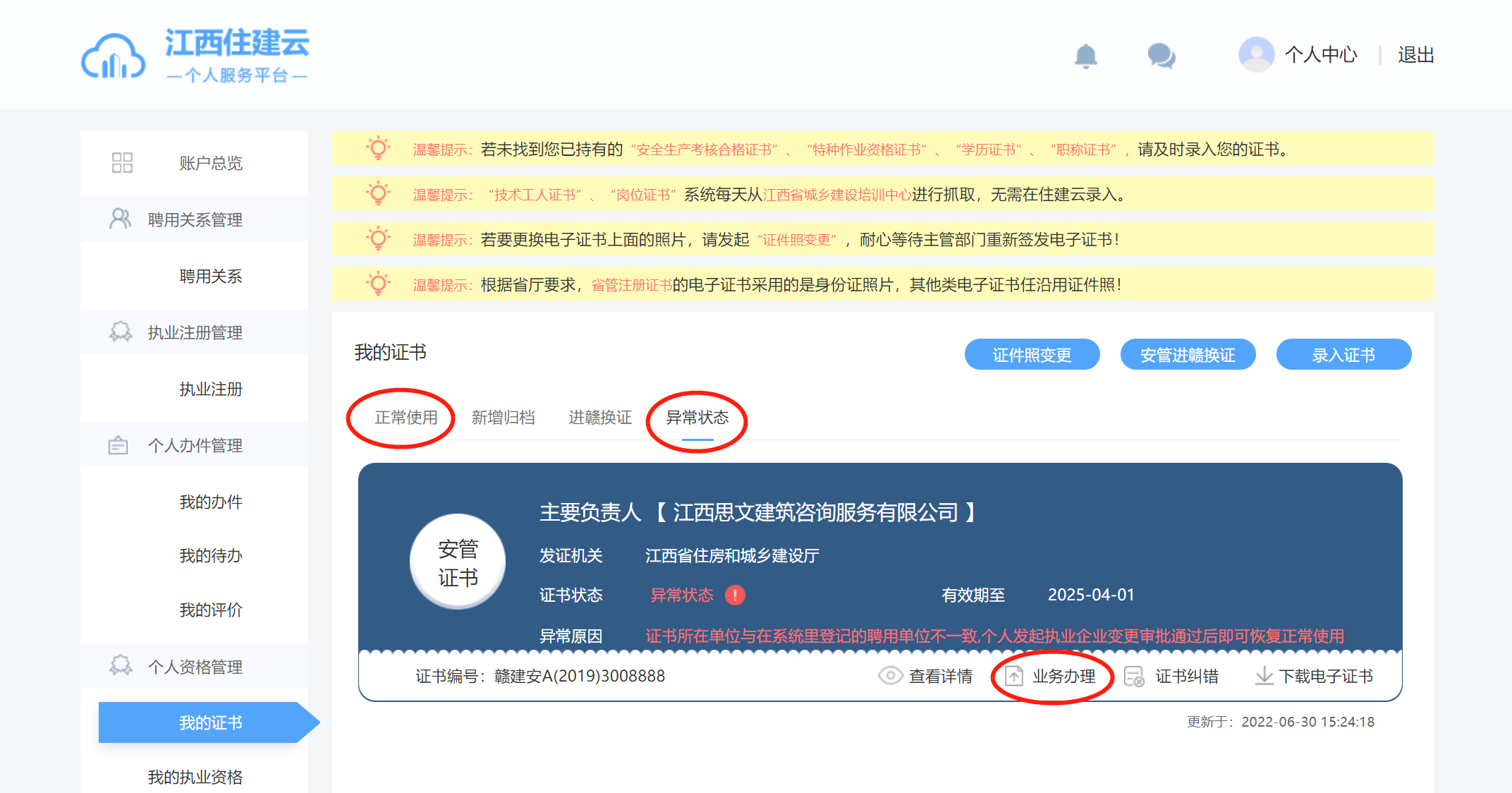The width and height of the screenshot is (1512, 793).
Task: Switch to the 正常使用 tab
Action: pyautogui.click(x=406, y=418)
